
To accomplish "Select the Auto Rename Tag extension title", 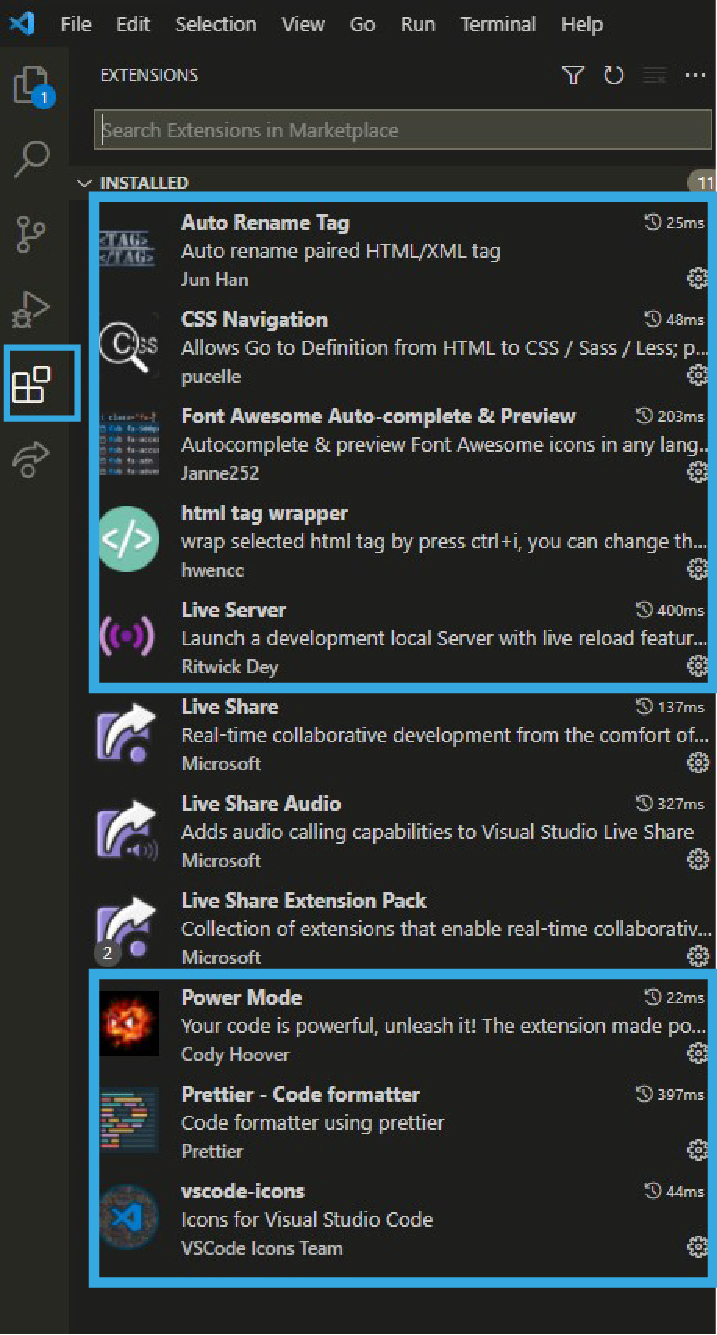I will coord(265,222).
